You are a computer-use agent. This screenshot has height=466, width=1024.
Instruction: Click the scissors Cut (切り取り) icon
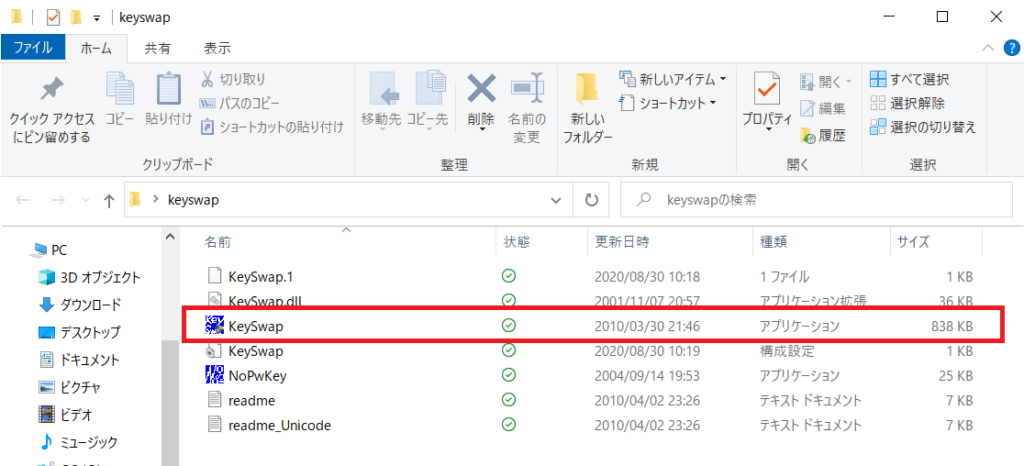[x=206, y=80]
